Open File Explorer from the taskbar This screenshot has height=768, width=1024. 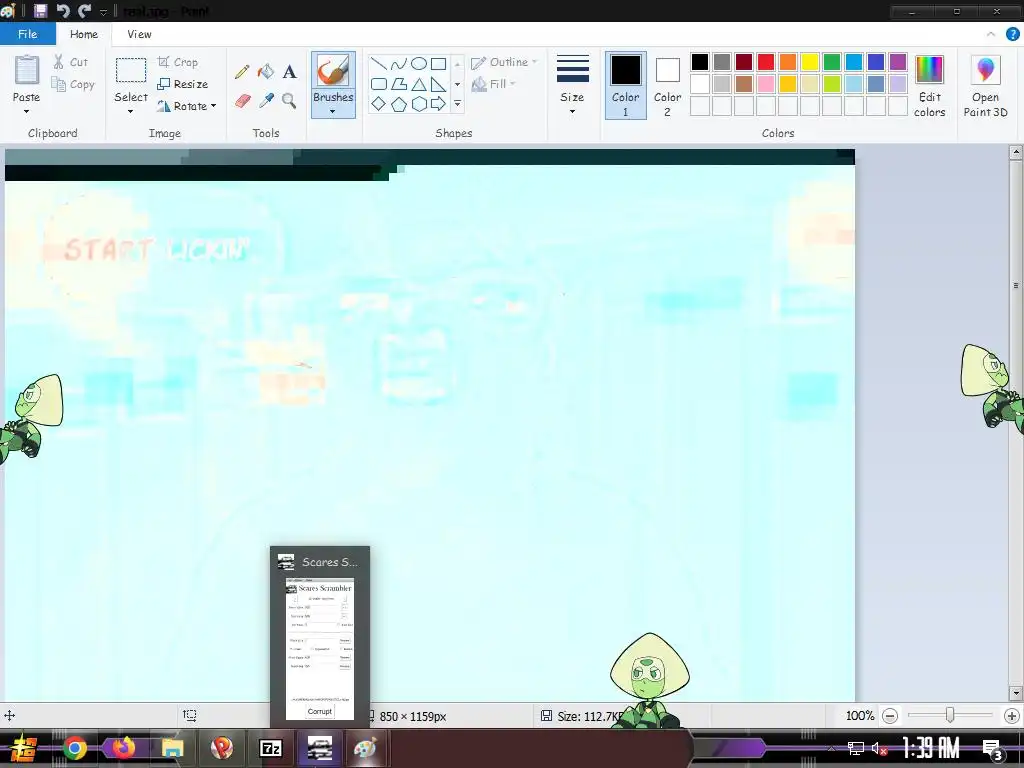(x=172, y=748)
